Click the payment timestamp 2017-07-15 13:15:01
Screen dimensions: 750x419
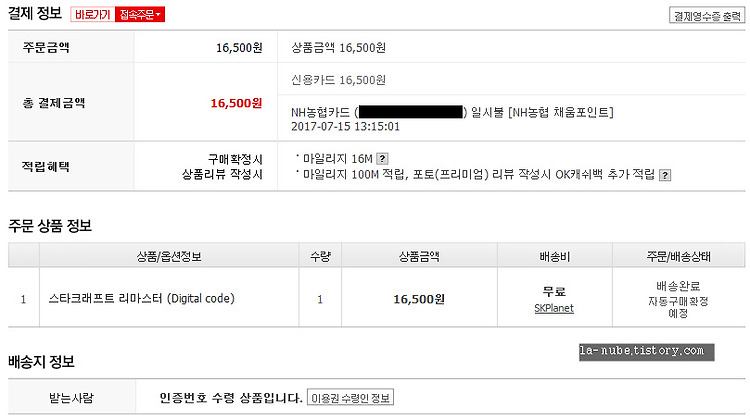345,126
